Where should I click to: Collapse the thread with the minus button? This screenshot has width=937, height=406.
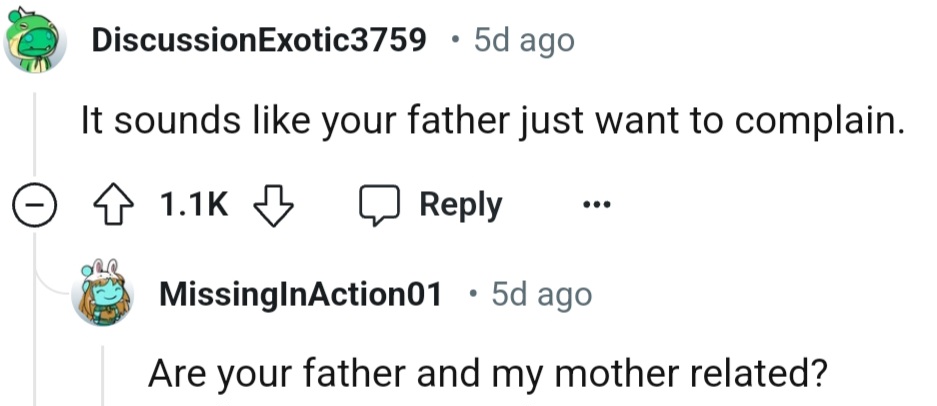pos(35,206)
